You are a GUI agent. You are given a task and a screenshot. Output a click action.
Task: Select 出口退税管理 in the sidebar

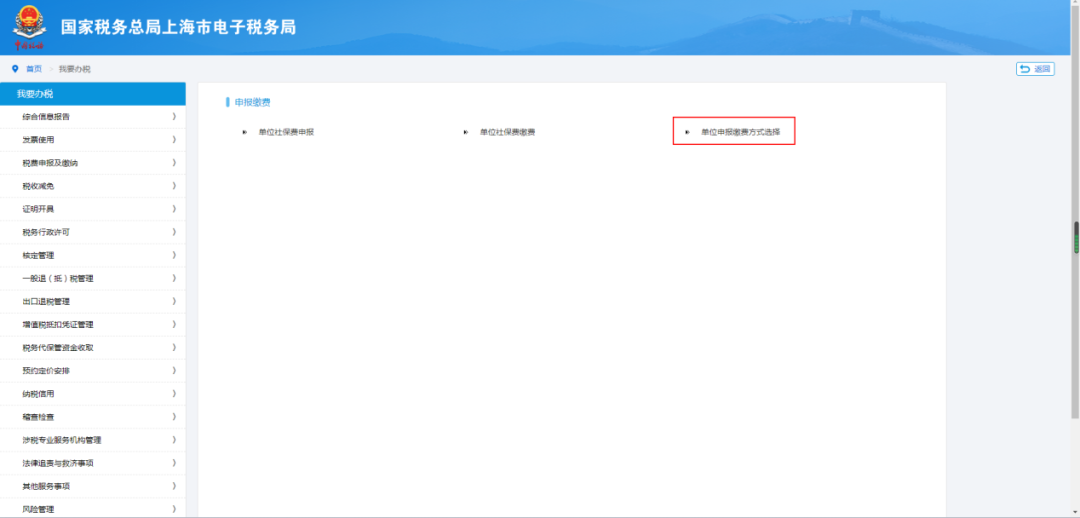(x=46, y=301)
